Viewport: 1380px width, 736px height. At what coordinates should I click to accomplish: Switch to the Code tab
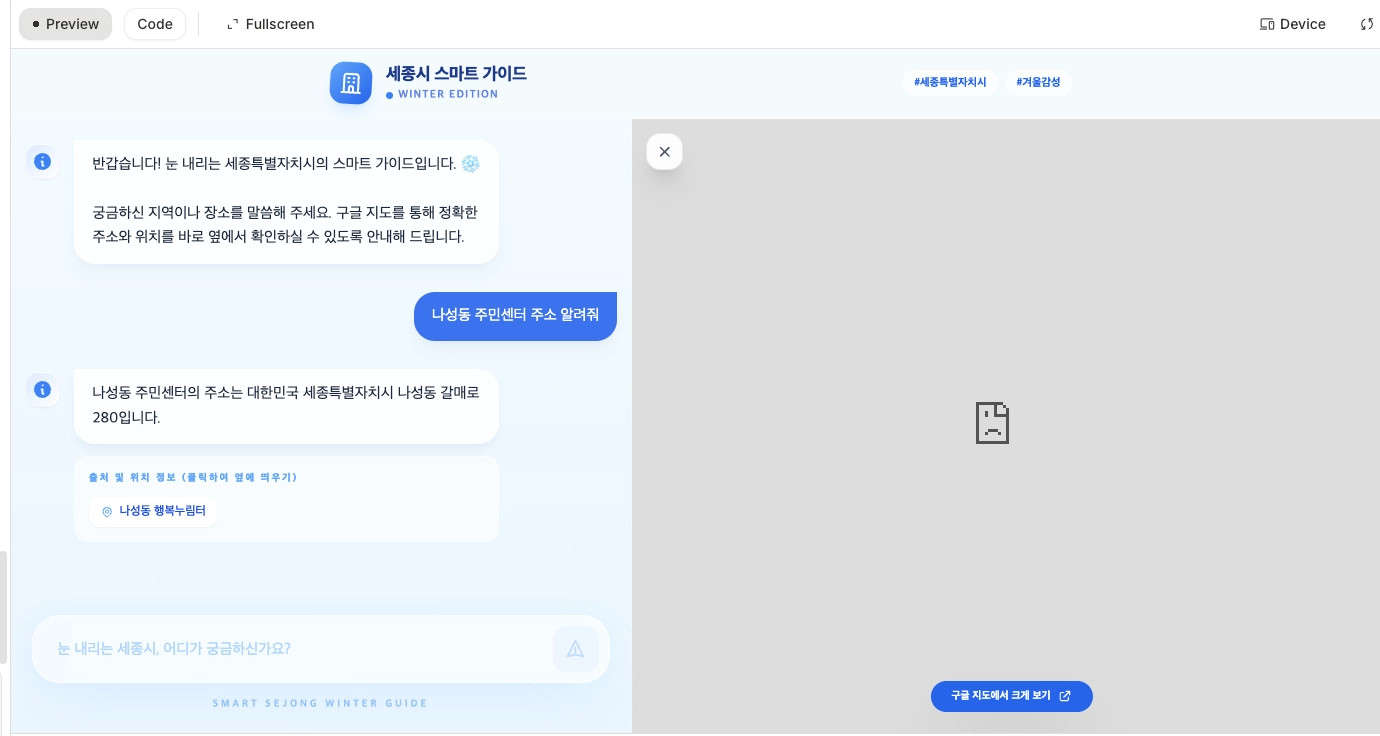click(x=155, y=24)
